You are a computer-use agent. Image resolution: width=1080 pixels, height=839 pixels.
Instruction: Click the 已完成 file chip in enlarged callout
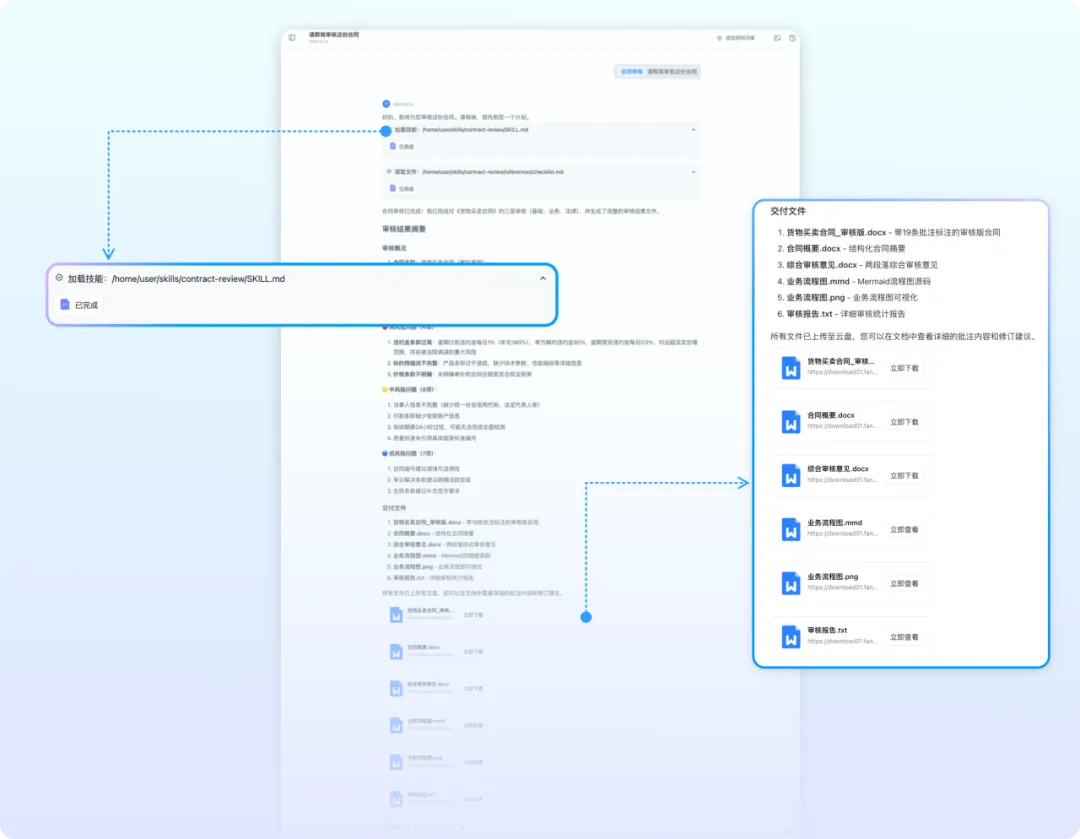[80, 304]
